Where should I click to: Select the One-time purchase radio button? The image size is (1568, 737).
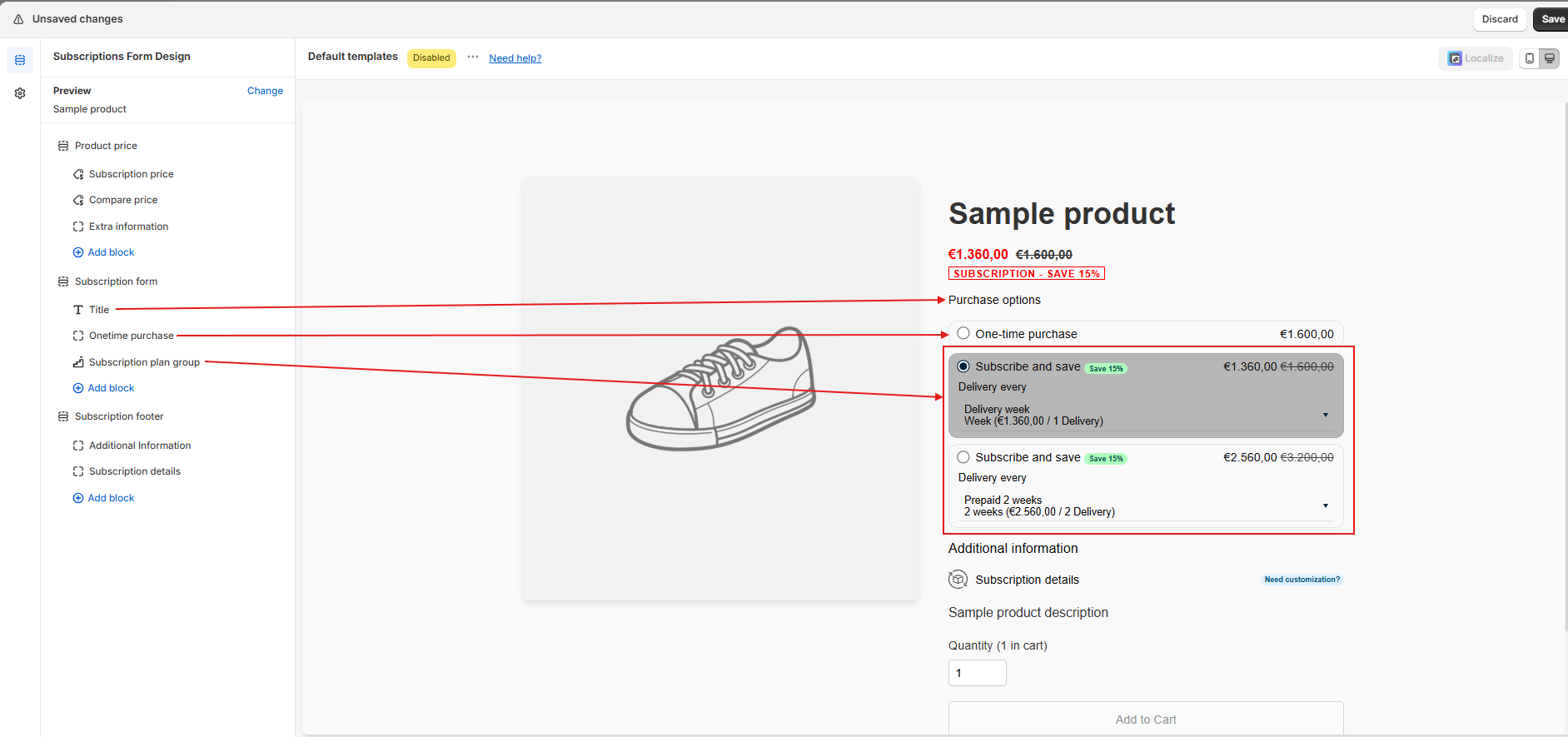[963, 334]
